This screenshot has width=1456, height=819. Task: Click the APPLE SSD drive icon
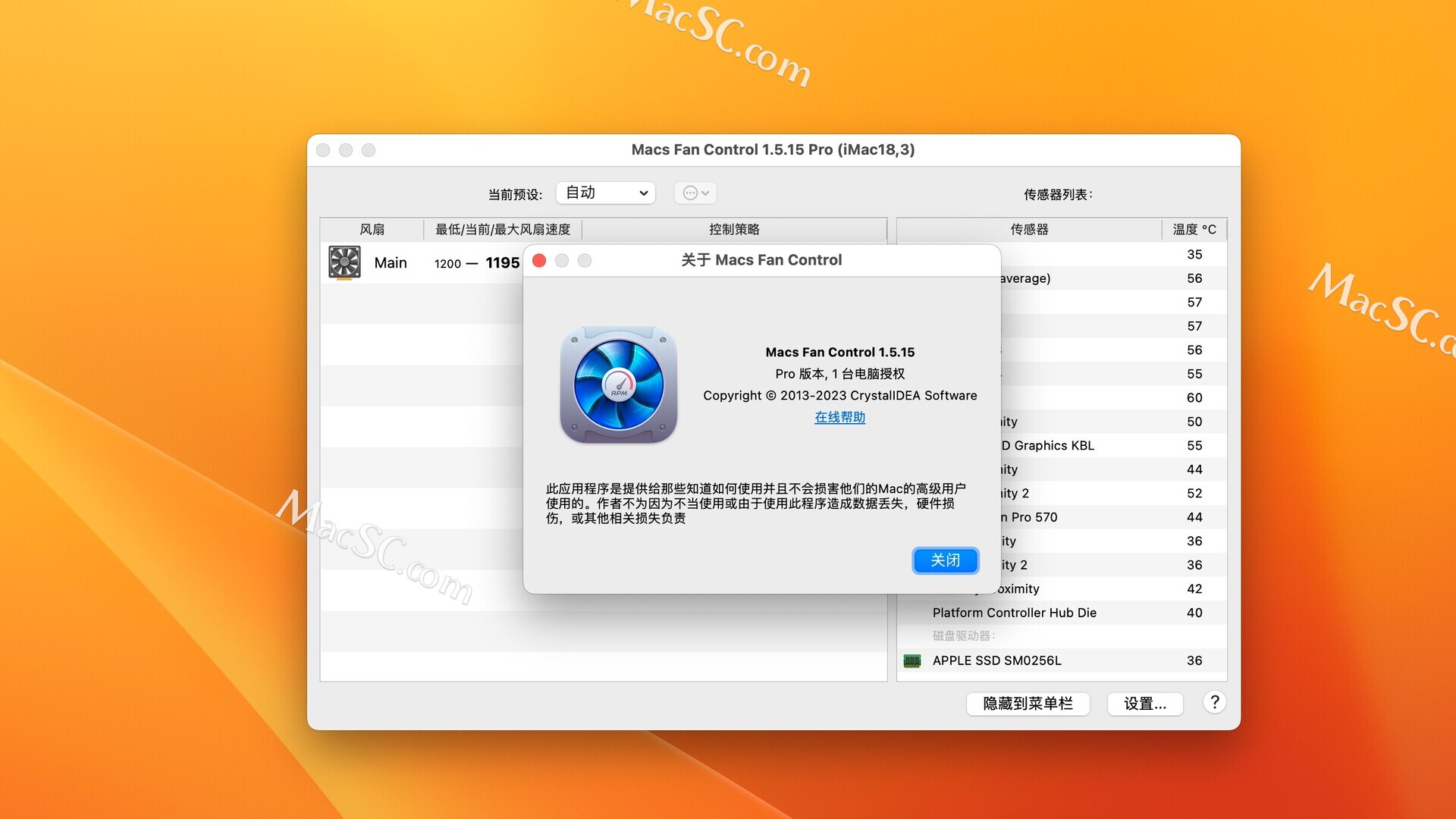tap(912, 661)
